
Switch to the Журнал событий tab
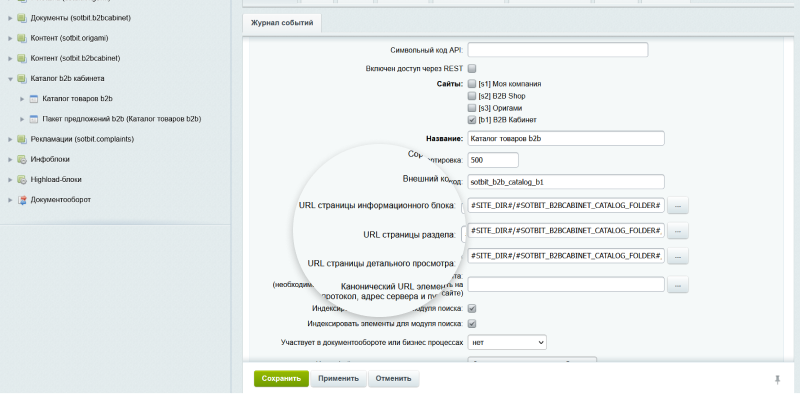282,22
